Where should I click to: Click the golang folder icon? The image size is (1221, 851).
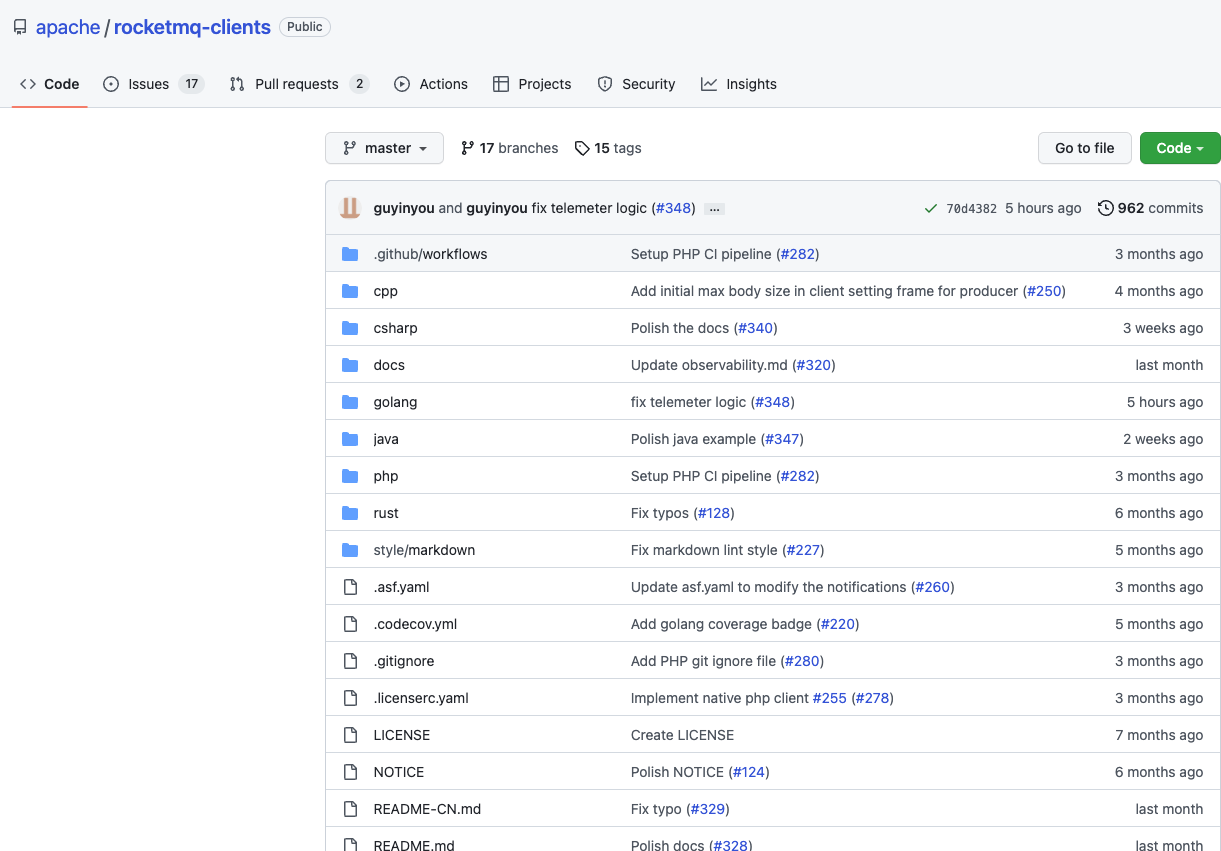point(350,402)
